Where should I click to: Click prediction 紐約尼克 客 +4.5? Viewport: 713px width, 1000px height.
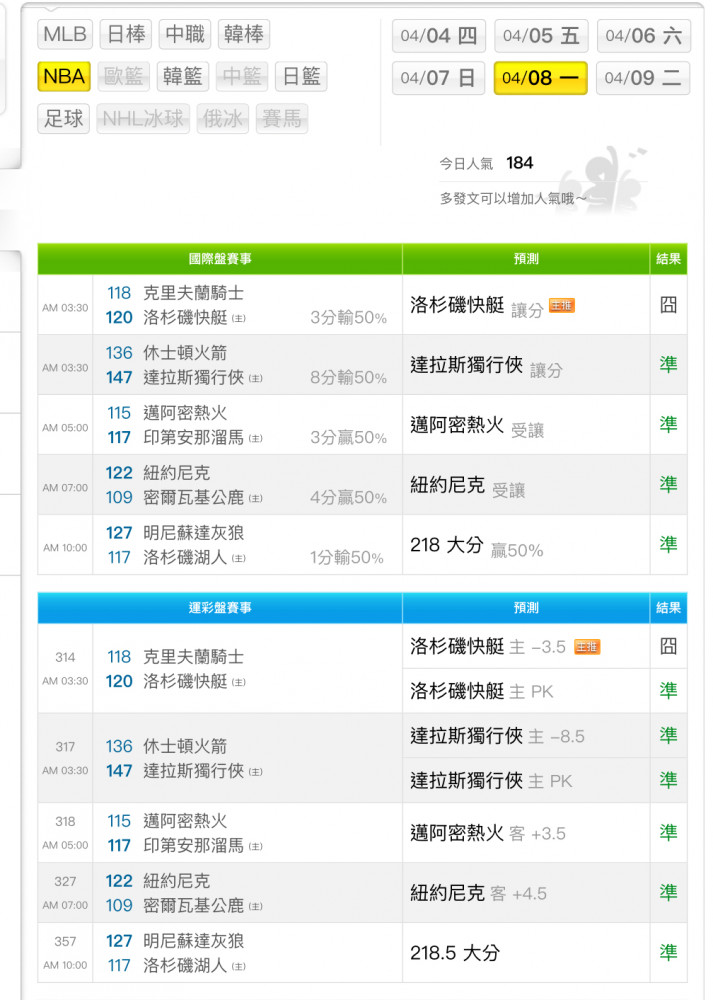coord(478,893)
